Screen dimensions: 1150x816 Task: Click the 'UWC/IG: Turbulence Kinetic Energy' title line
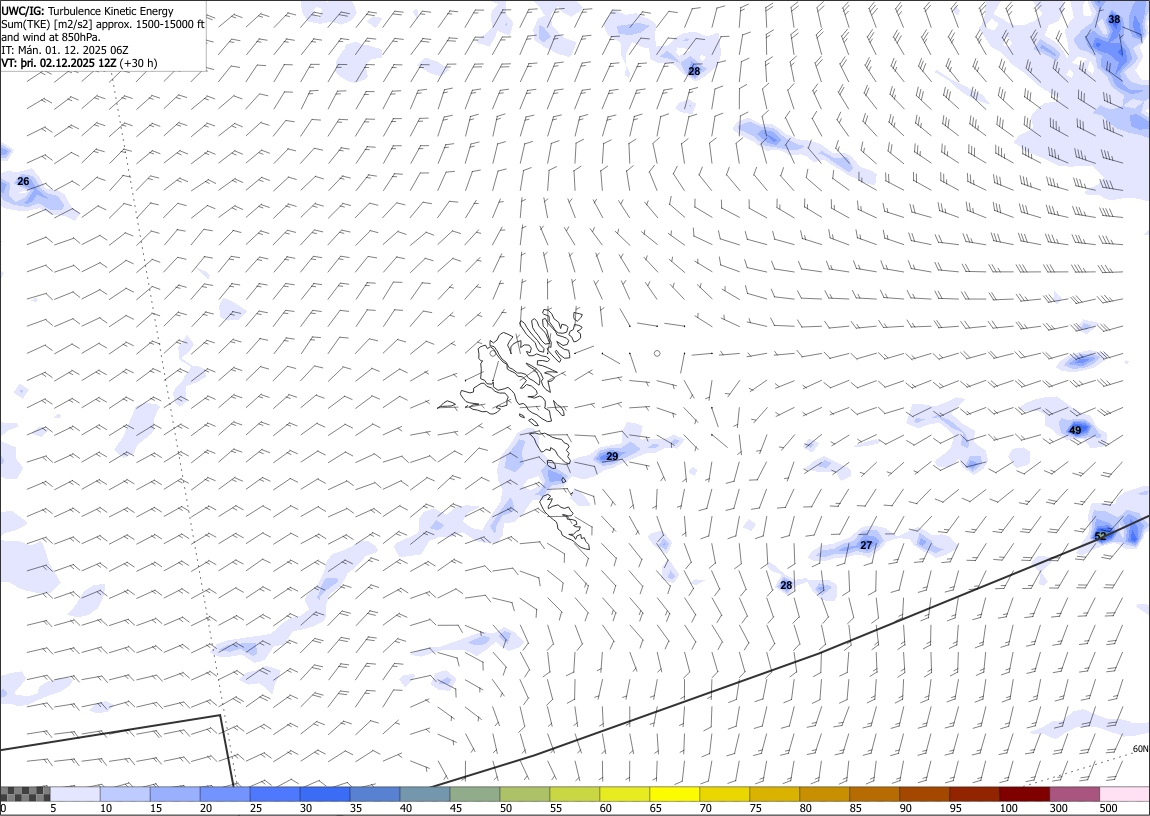point(87,11)
